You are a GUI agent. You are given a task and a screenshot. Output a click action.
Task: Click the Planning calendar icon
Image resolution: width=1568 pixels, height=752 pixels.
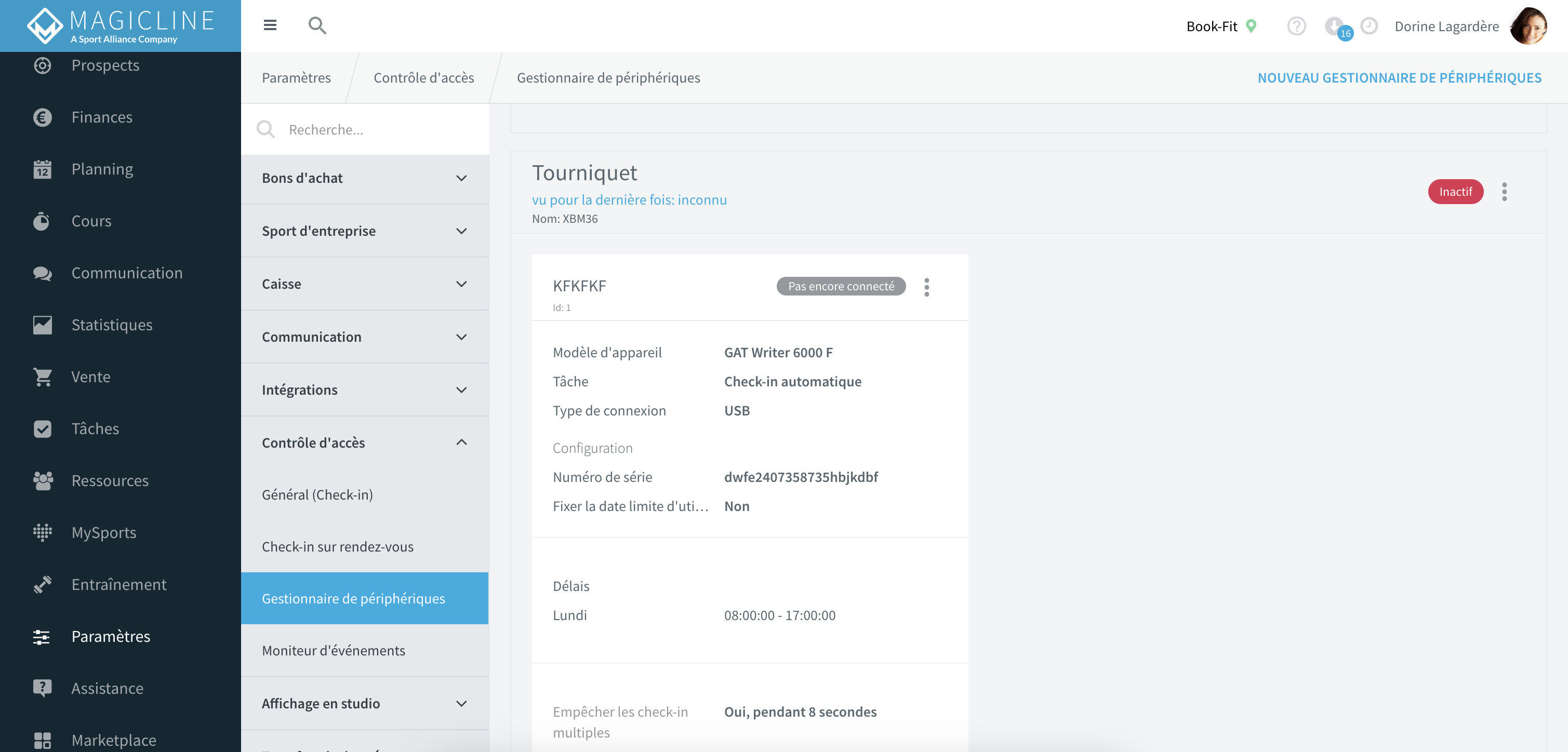click(x=42, y=169)
